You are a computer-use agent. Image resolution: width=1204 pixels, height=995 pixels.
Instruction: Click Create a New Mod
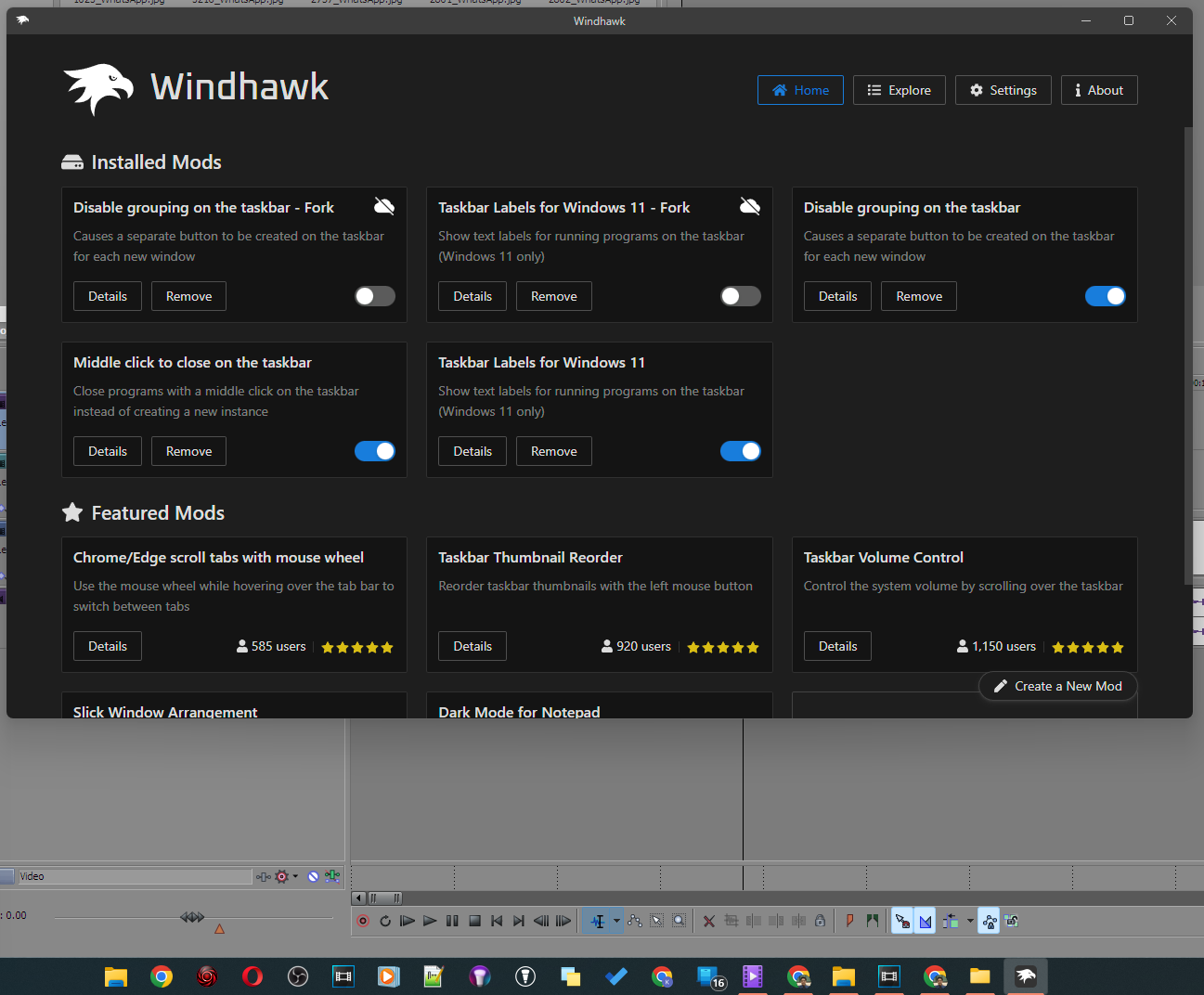pos(1058,686)
